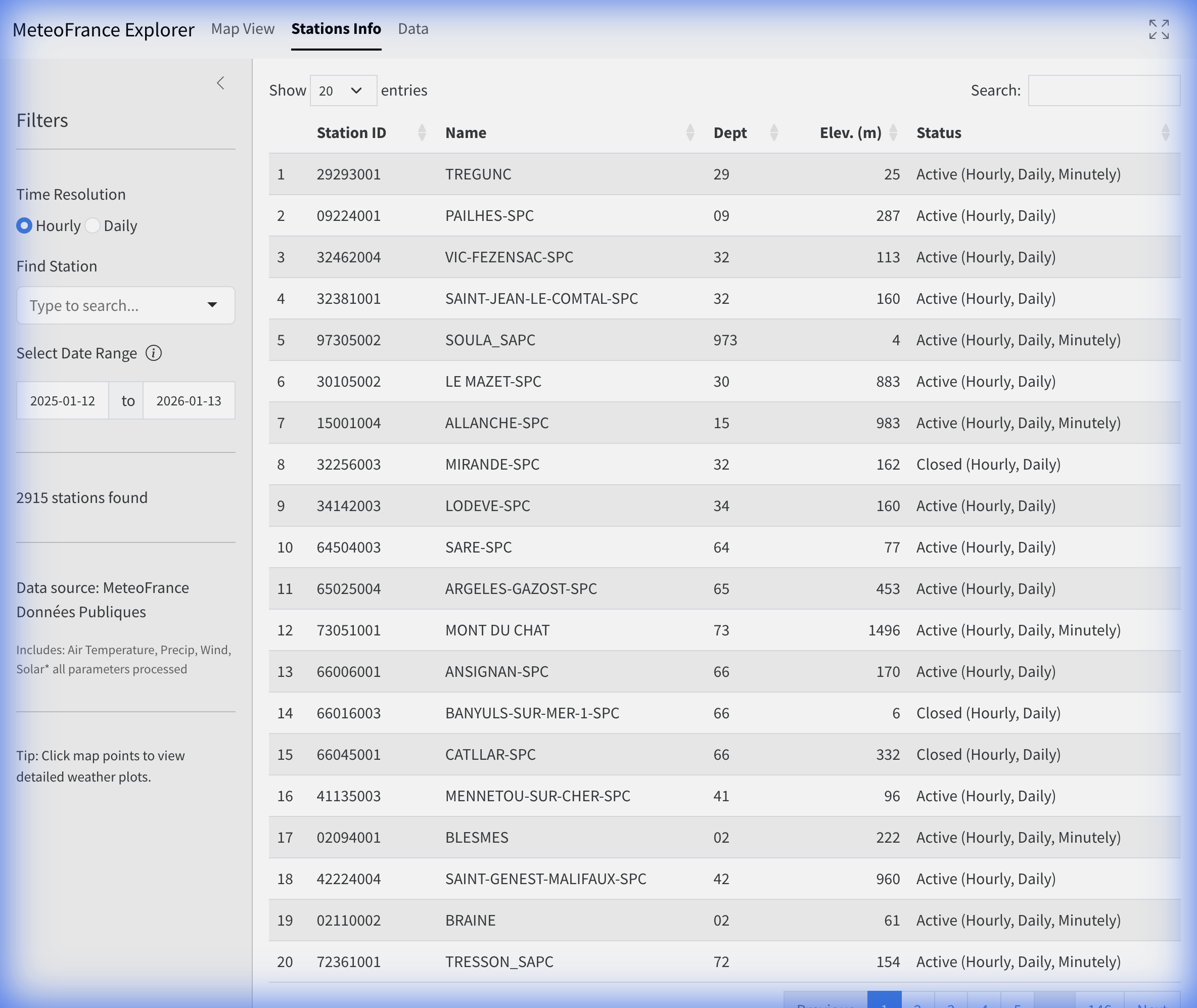The height and width of the screenshot is (1008, 1197).
Task: Sort table by Name column arrows
Action: tap(689, 132)
